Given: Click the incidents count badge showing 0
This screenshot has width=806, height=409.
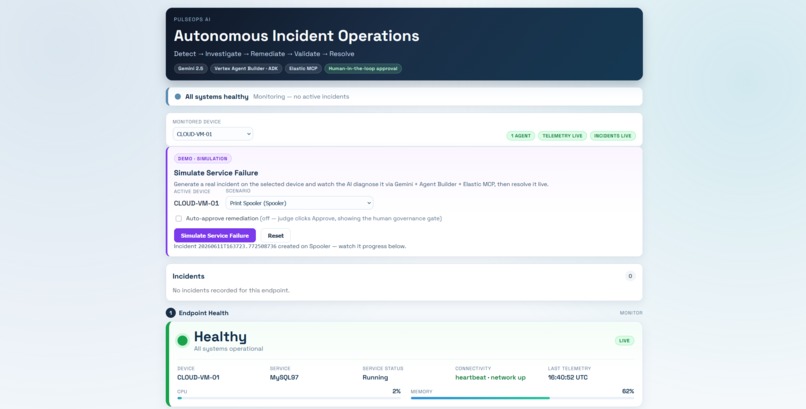Looking at the screenshot, I should (x=630, y=276).
